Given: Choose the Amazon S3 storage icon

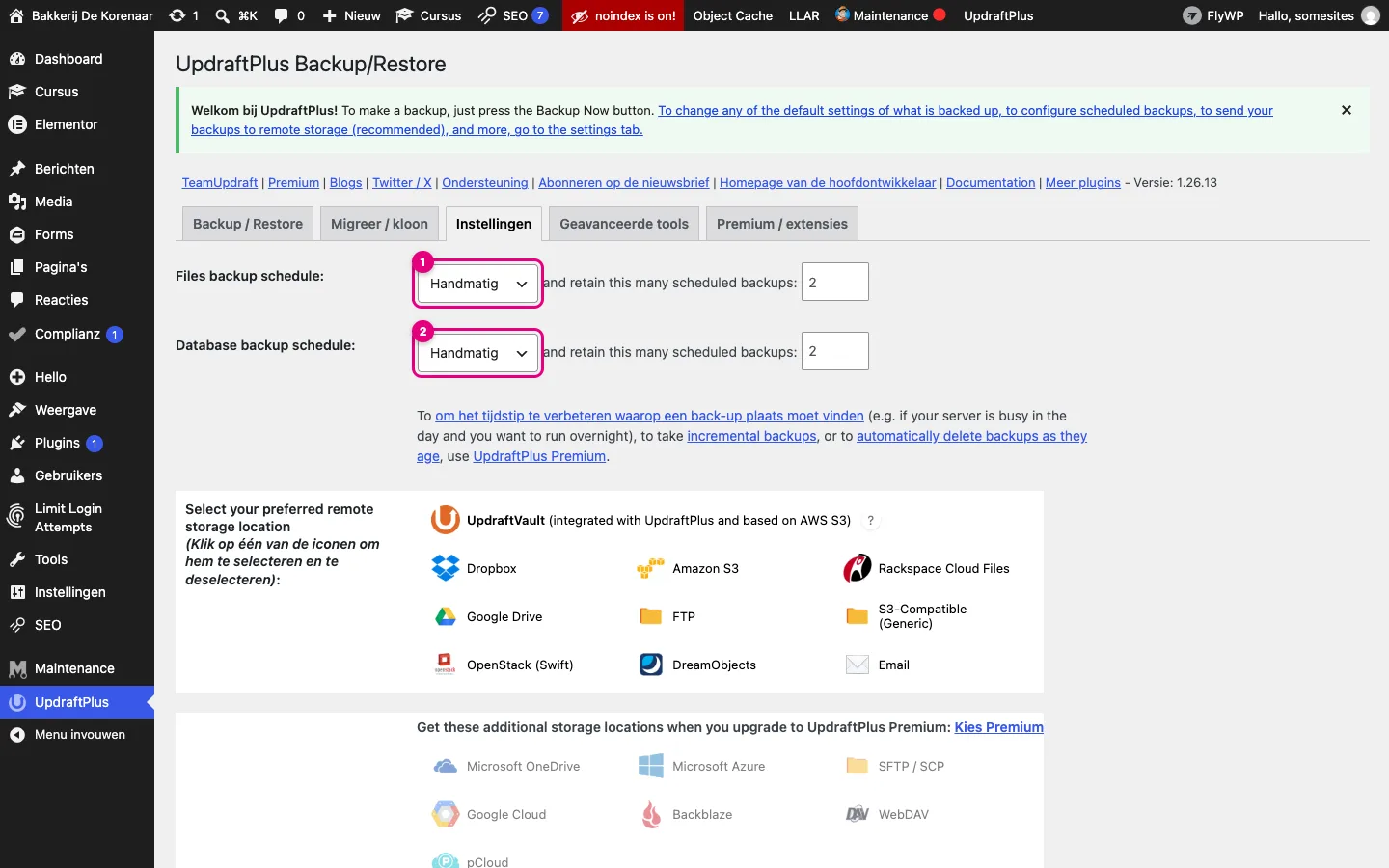Looking at the screenshot, I should point(651,568).
